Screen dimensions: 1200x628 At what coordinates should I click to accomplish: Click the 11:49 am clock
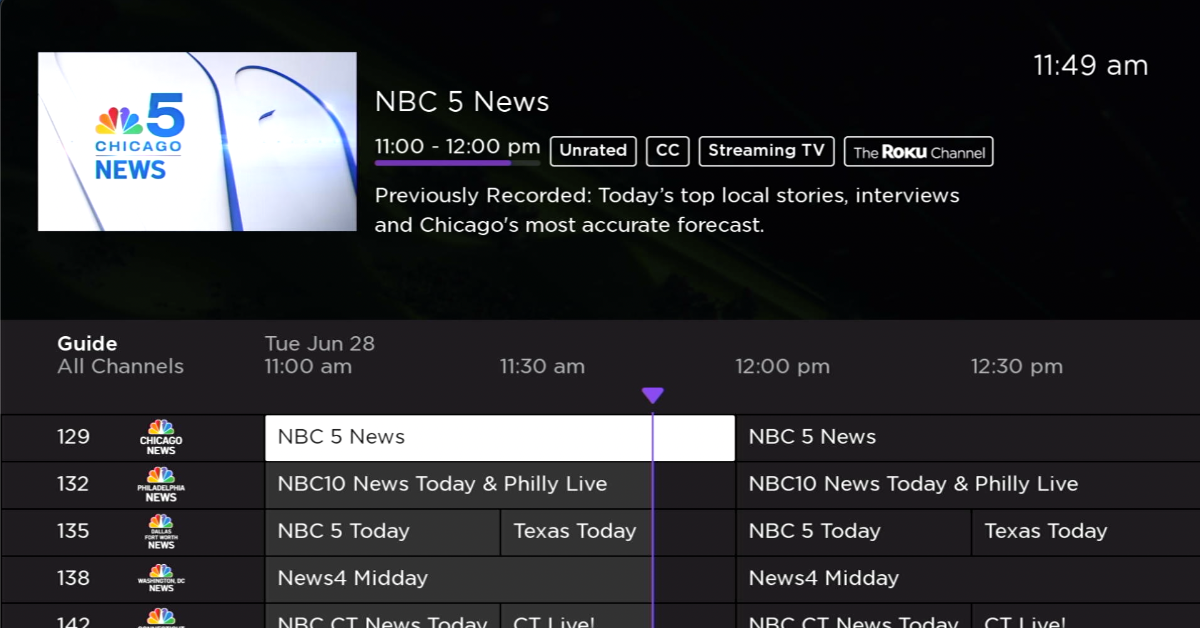[1091, 66]
